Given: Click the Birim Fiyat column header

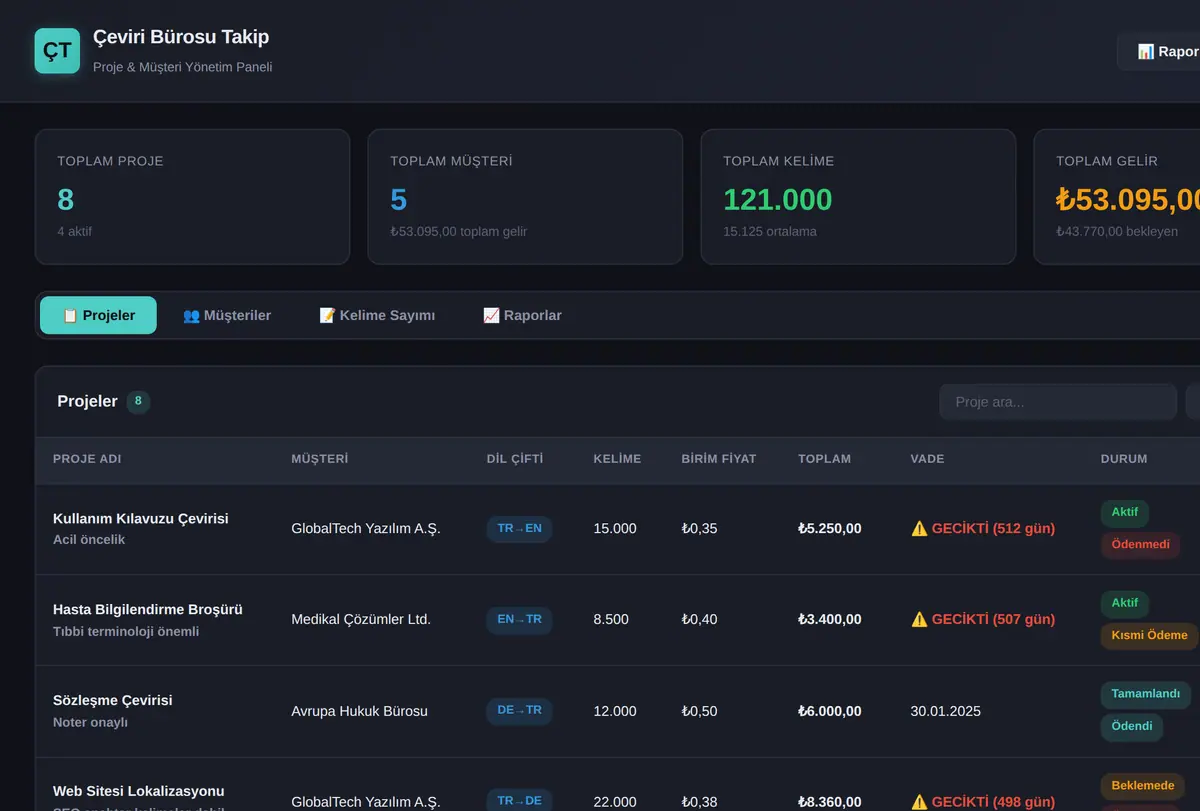Looking at the screenshot, I should (719, 459).
